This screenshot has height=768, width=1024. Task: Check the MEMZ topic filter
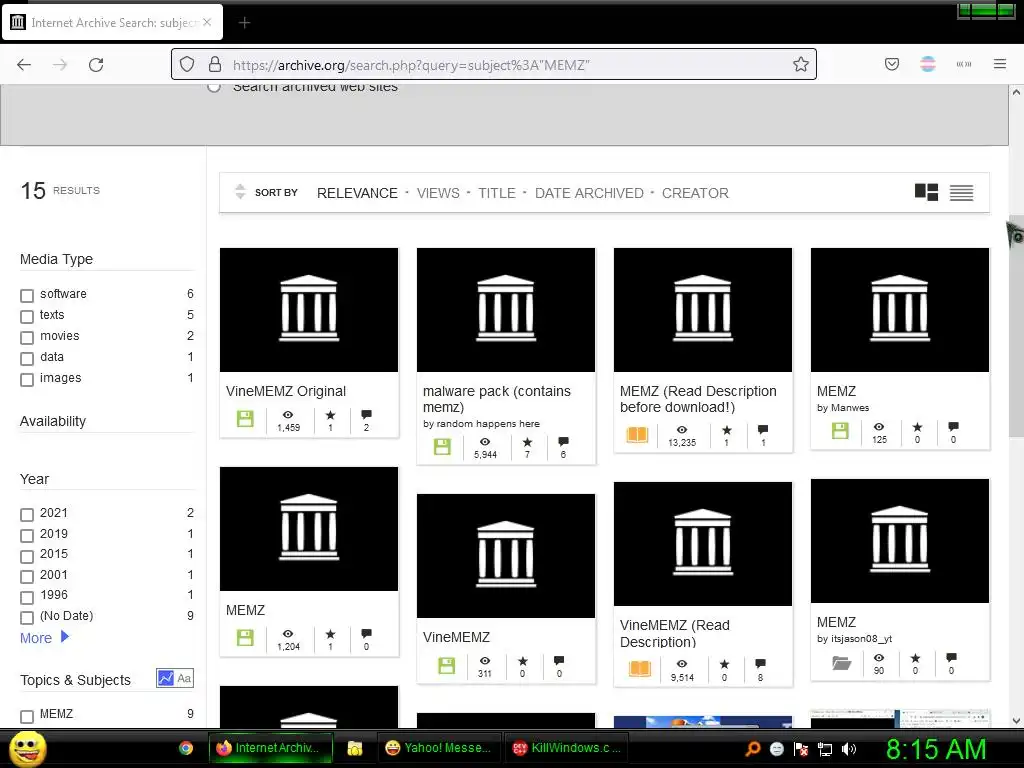pyautogui.click(x=27, y=716)
